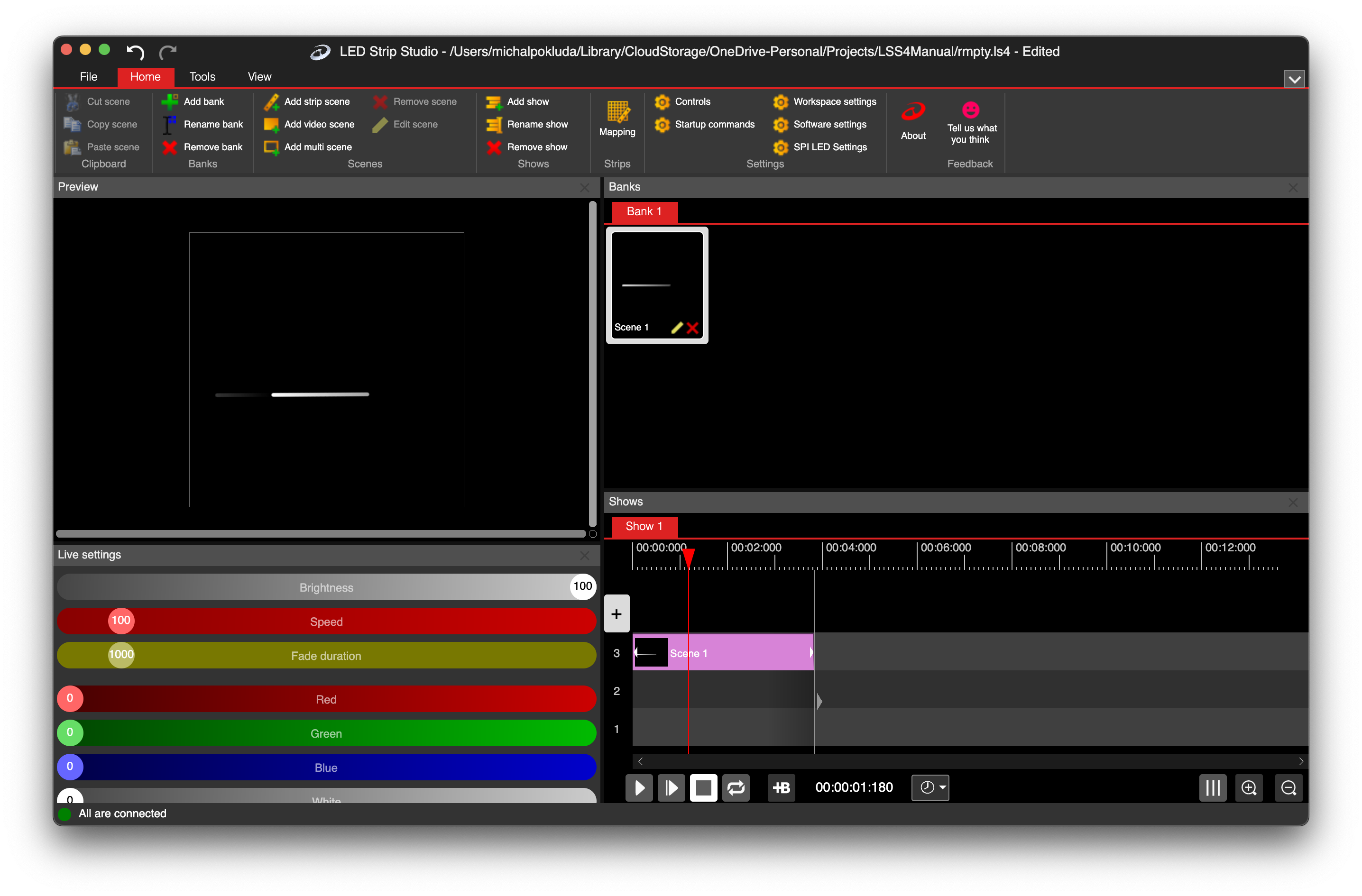Open the File menu
The width and height of the screenshot is (1362, 896).
(88, 77)
